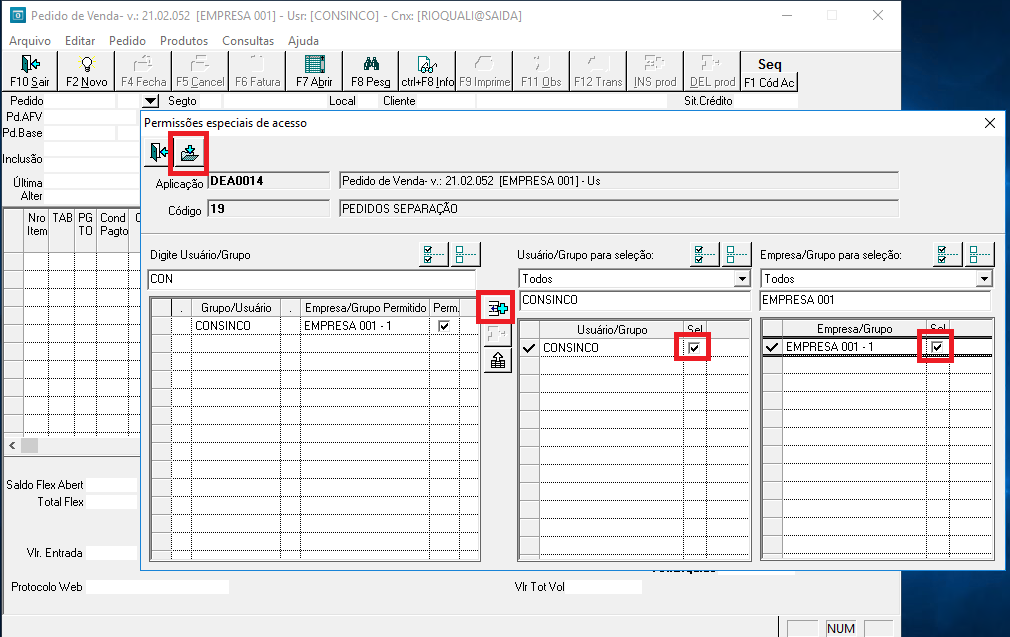
Task: Click the basket icon beside permissions grid
Action: coord(497,360)
